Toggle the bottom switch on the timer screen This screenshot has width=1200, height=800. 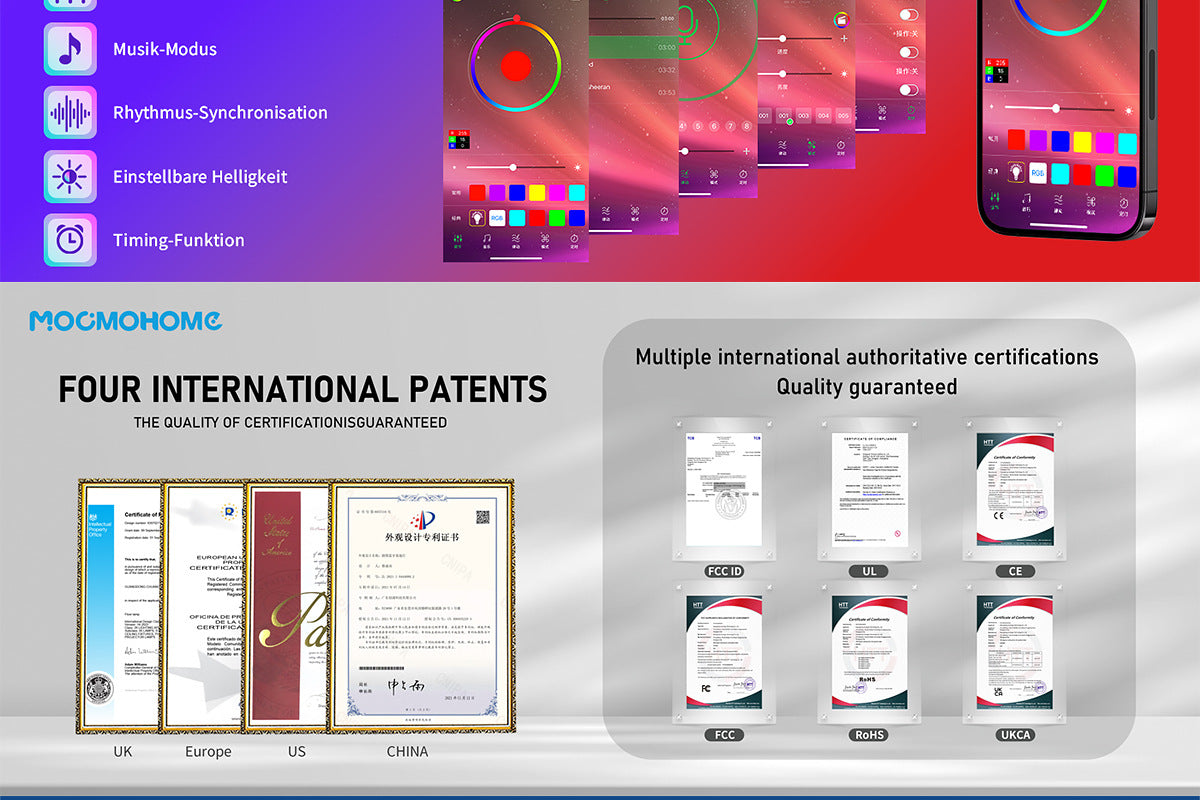click(909, 90)
